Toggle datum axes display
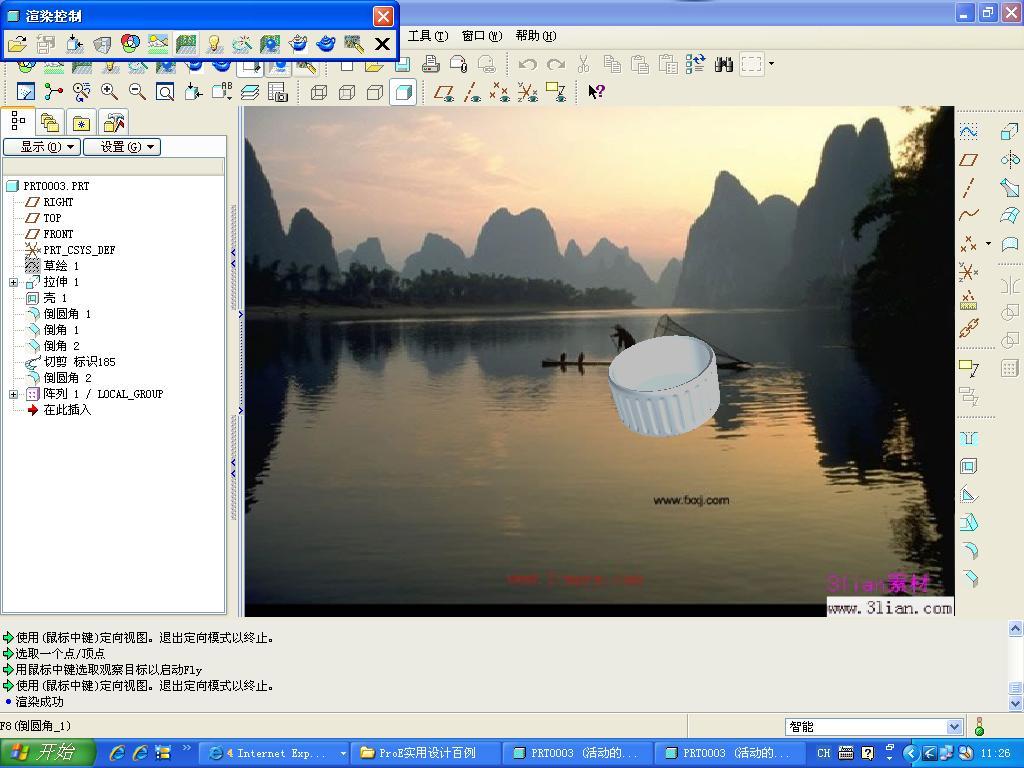Image resolution: width=1024 pixels, height=768 pixels. tap(472, 92)
